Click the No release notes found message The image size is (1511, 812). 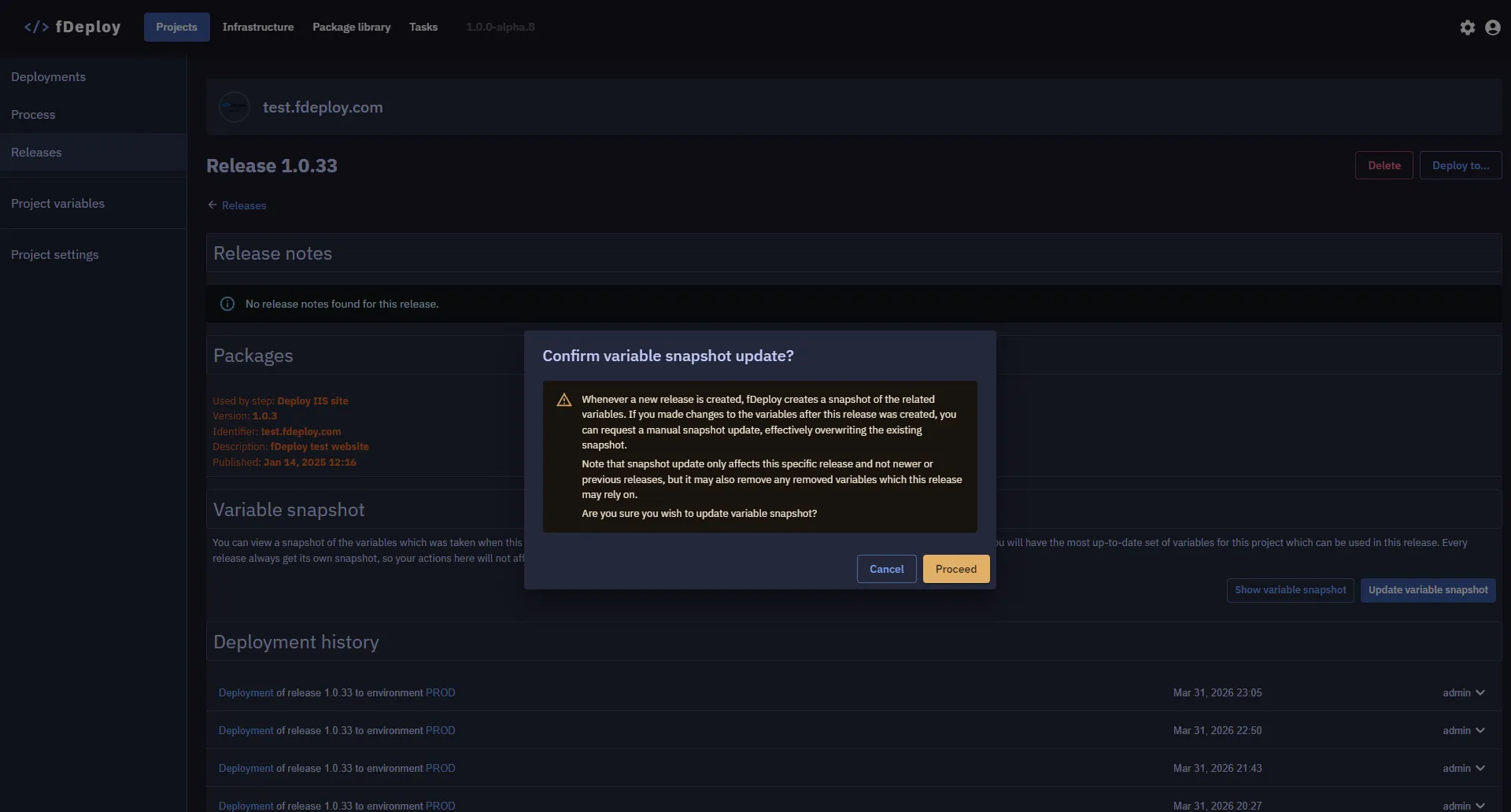[342, 304]
